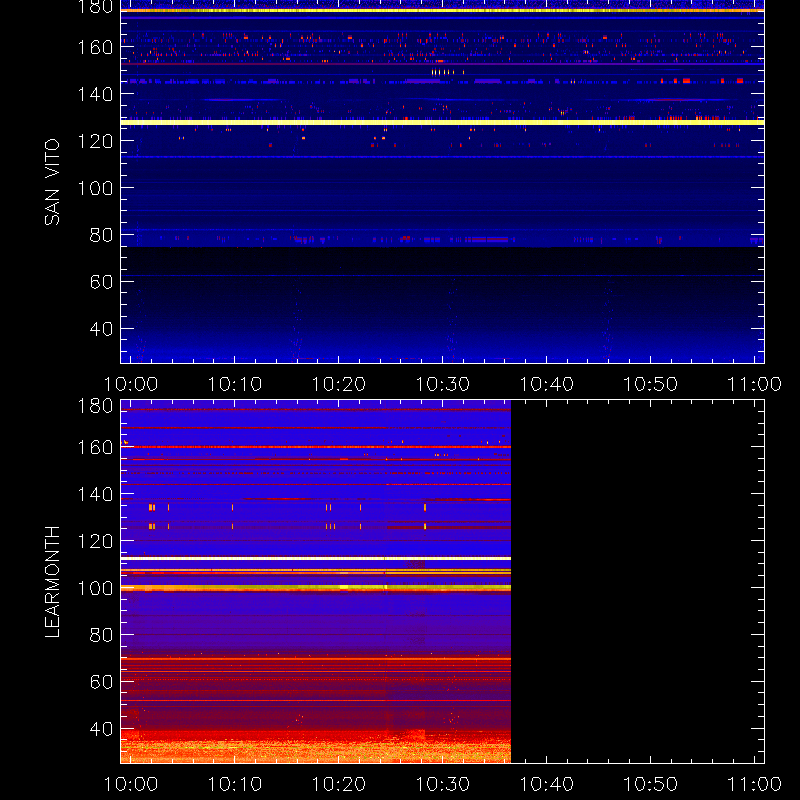The width and height of the screenshot is (800, 800).
Task: Click the 10:10 time label under San Vito plot
Action: (235, 384)
